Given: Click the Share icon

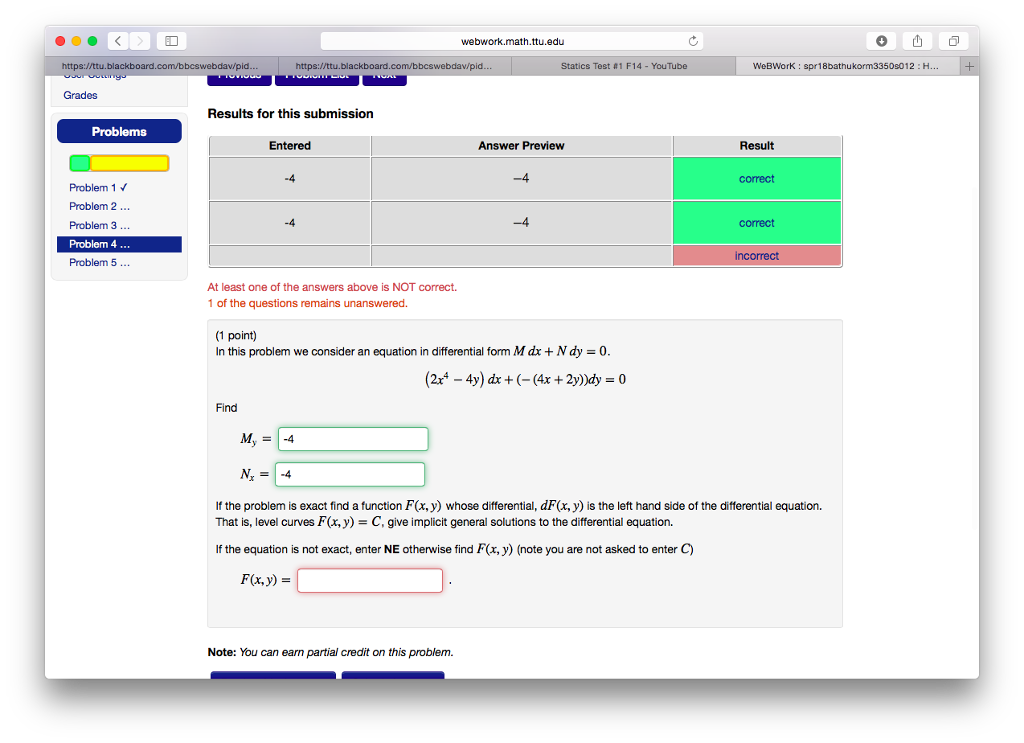Looking at the screenshot, I should 917,40.
